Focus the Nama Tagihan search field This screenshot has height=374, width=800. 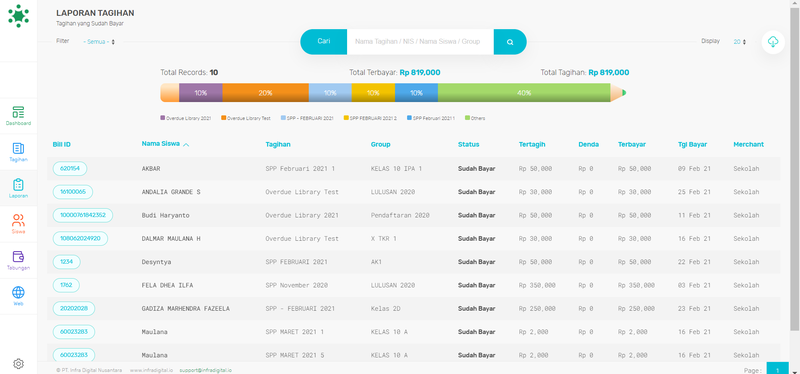420,42
